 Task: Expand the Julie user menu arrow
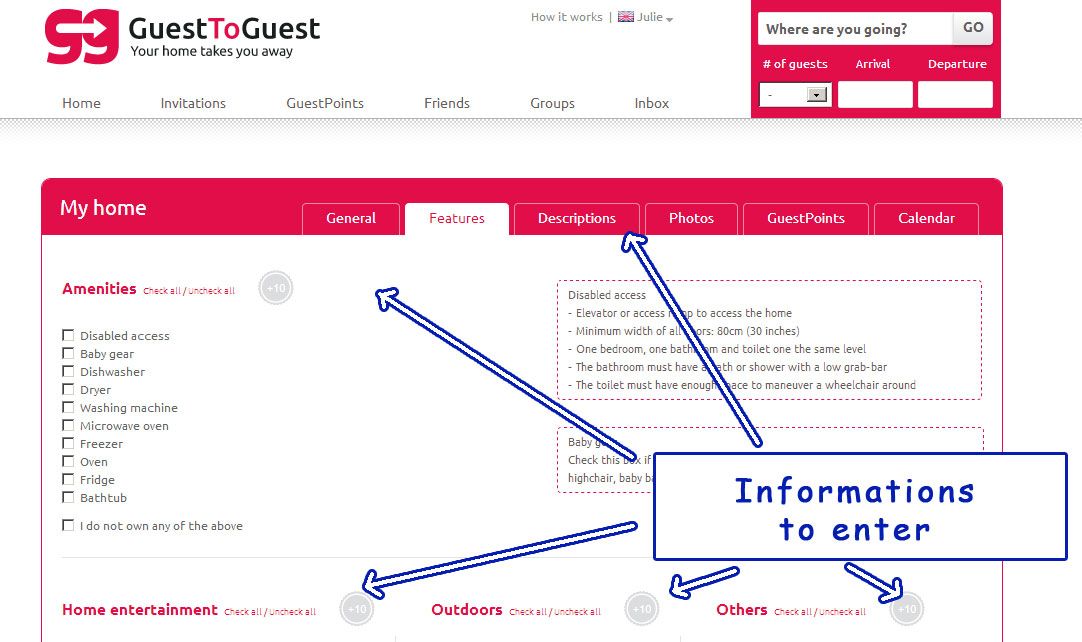coord(669,19)
